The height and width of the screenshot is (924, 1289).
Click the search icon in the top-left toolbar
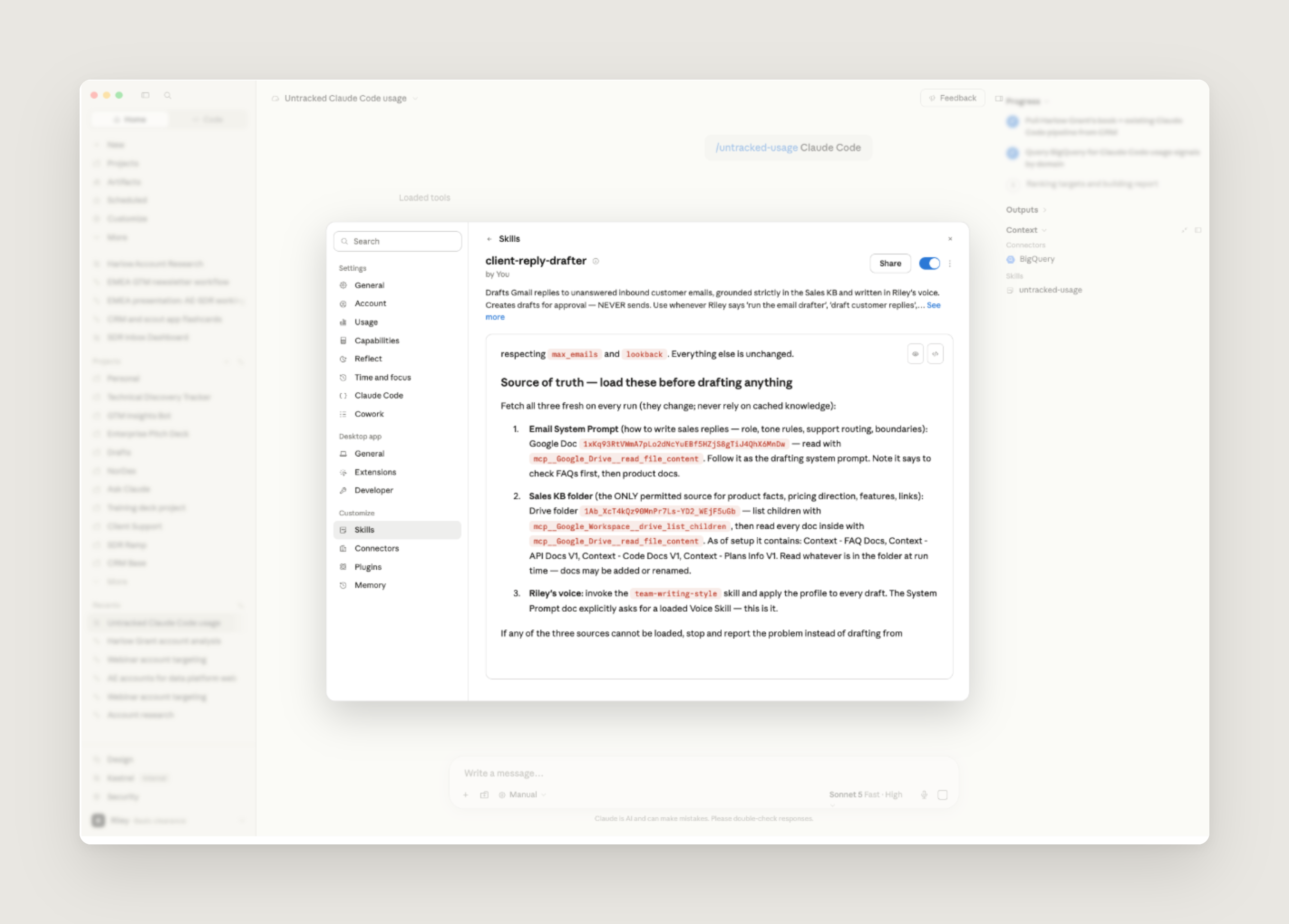(x=168, y=95)
